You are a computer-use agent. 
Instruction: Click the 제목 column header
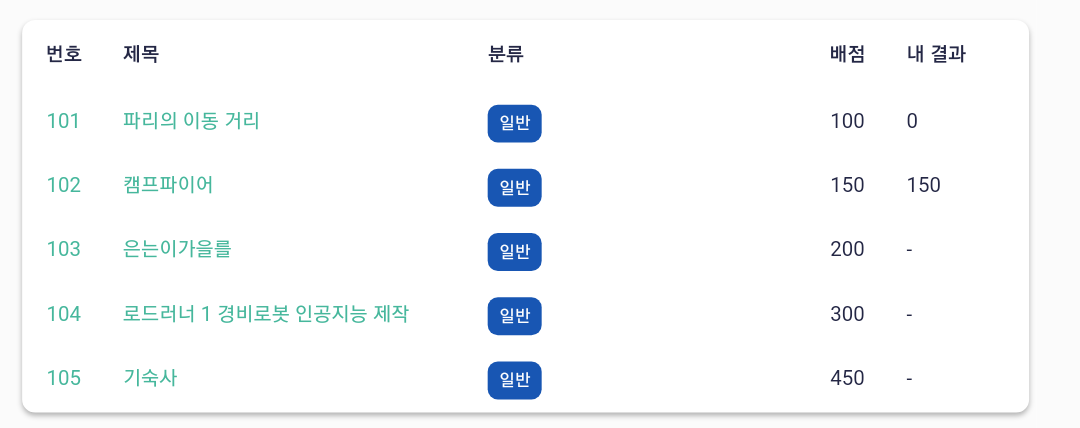click(141, 54)
